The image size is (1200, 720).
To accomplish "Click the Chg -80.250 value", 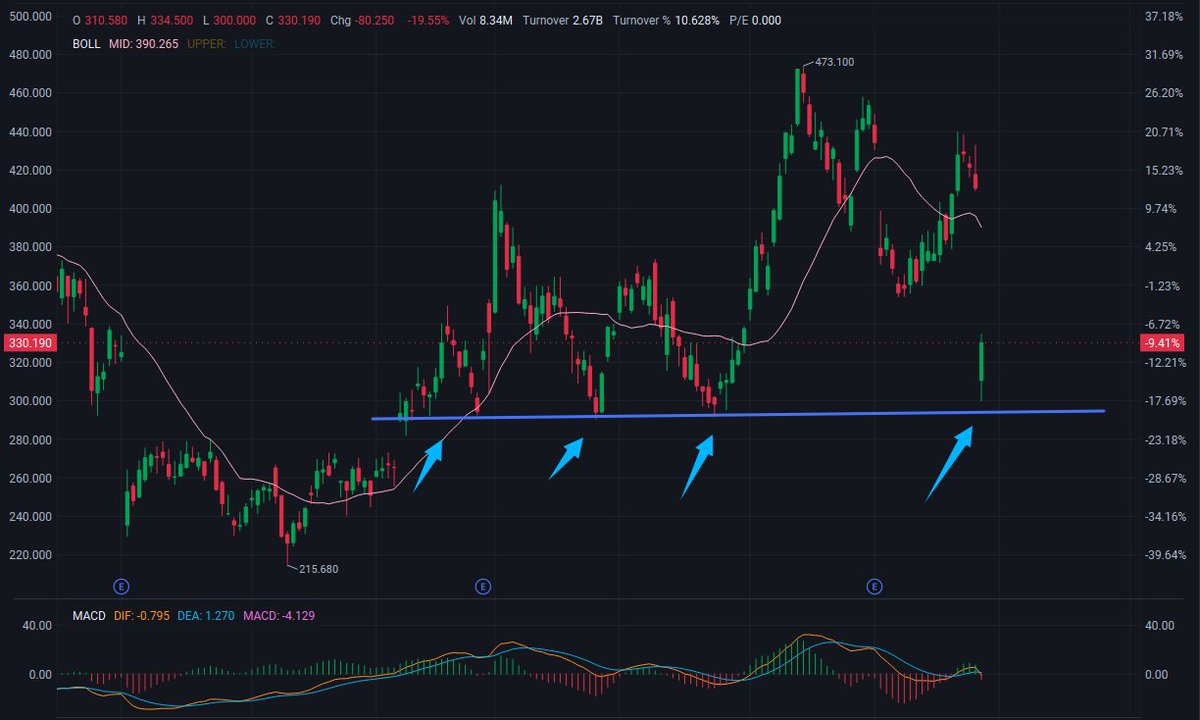I will pos(363,20).
